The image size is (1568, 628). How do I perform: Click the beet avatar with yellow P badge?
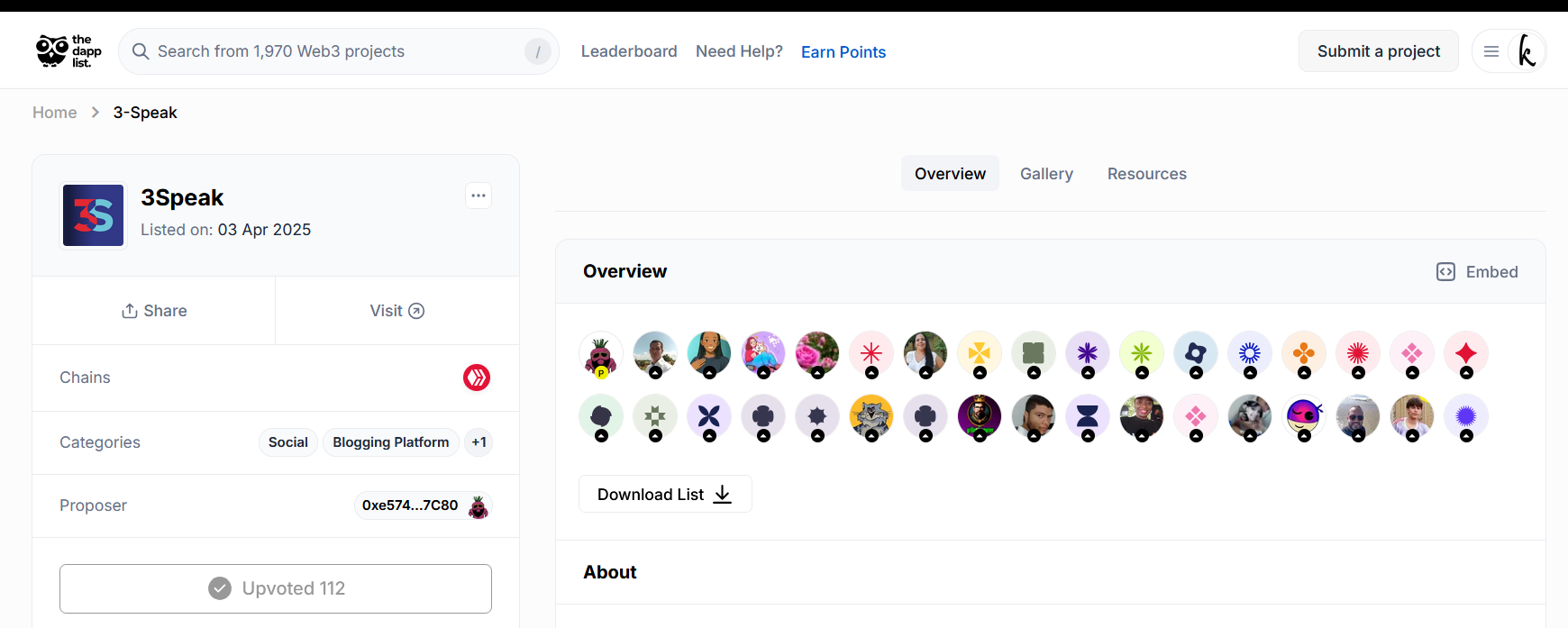coord(601,354)
